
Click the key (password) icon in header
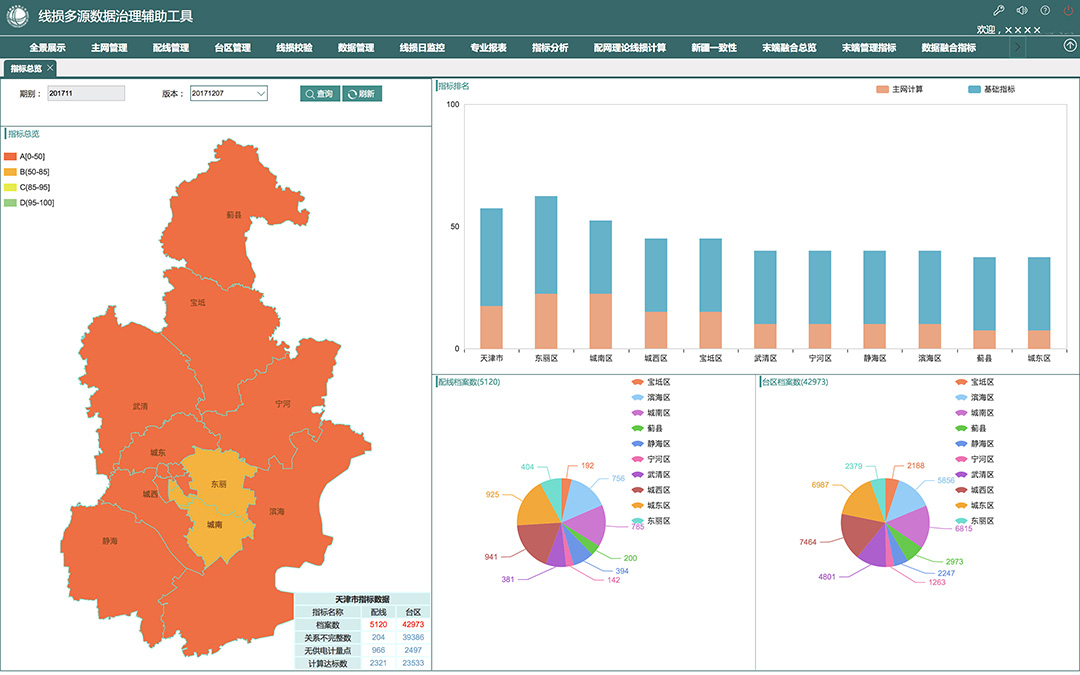(x=998, y=11)
